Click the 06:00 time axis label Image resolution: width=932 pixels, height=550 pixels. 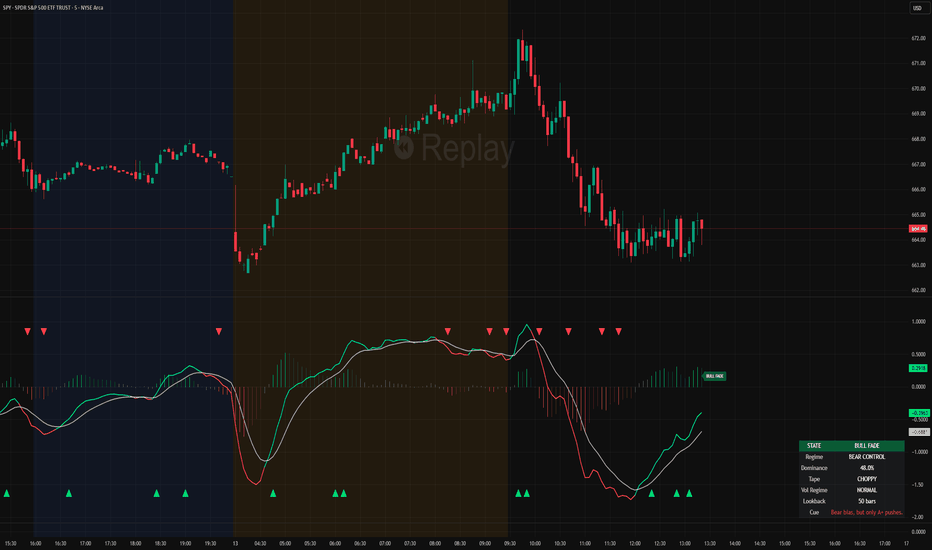pos(335,543)
